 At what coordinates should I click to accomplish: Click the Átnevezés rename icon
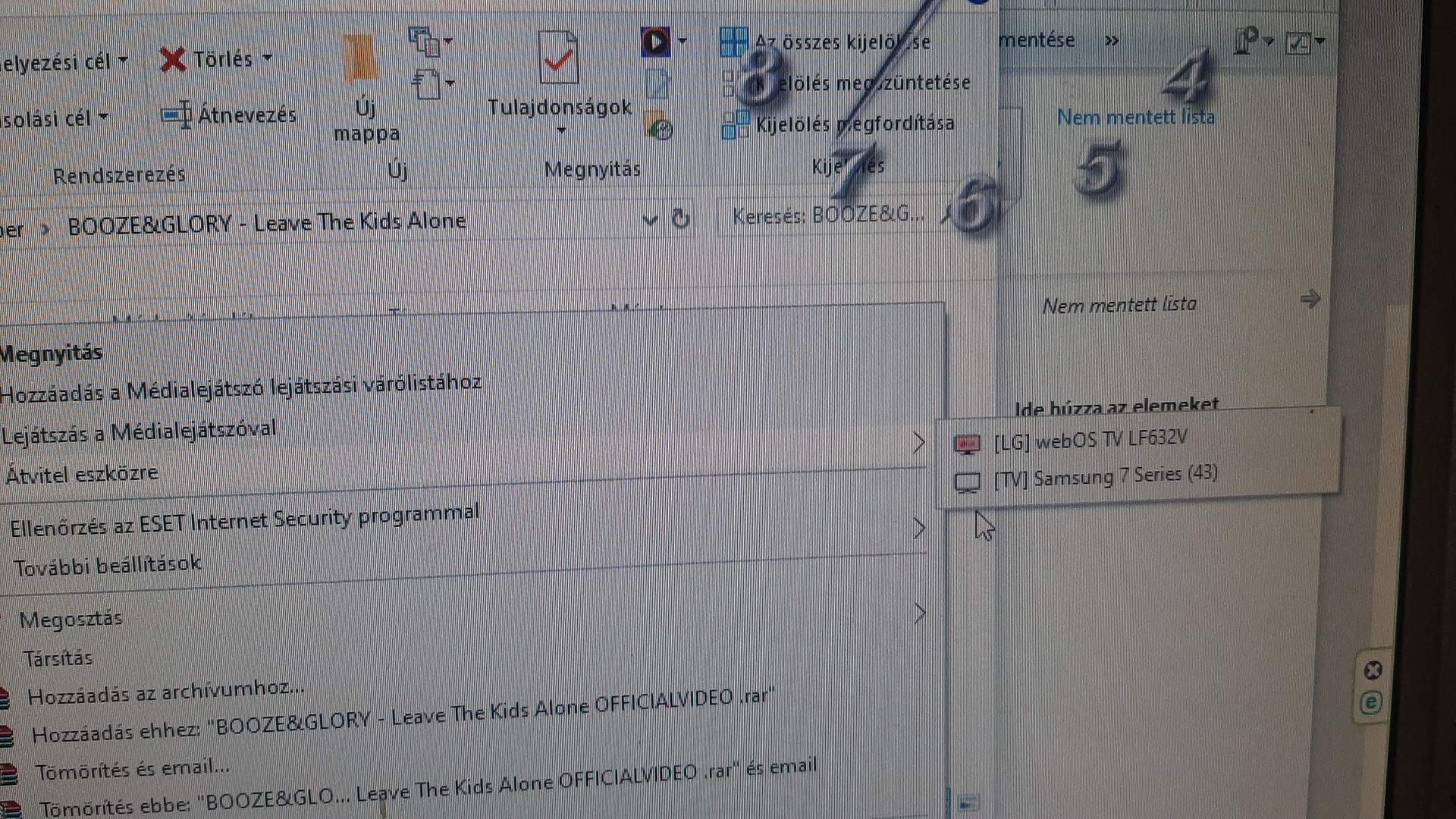point(177,115)
